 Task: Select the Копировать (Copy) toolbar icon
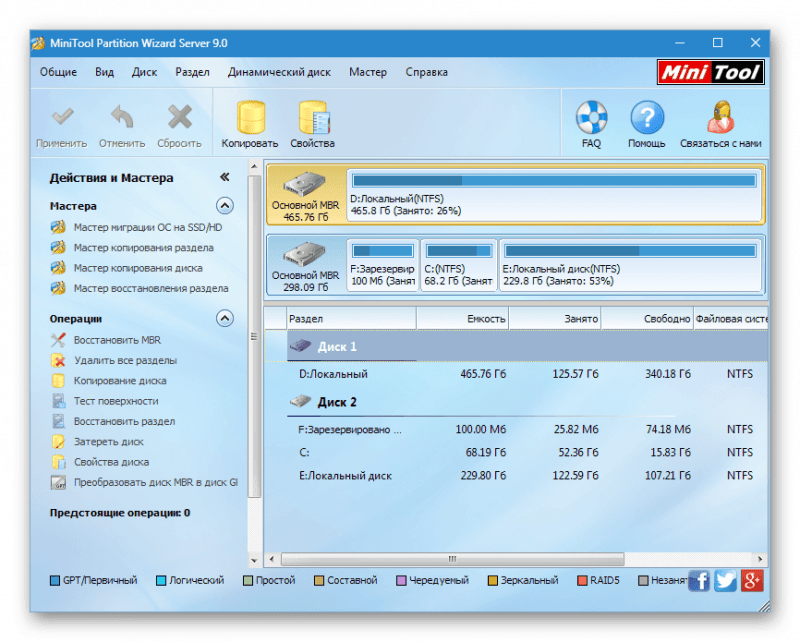click(249, 118)
